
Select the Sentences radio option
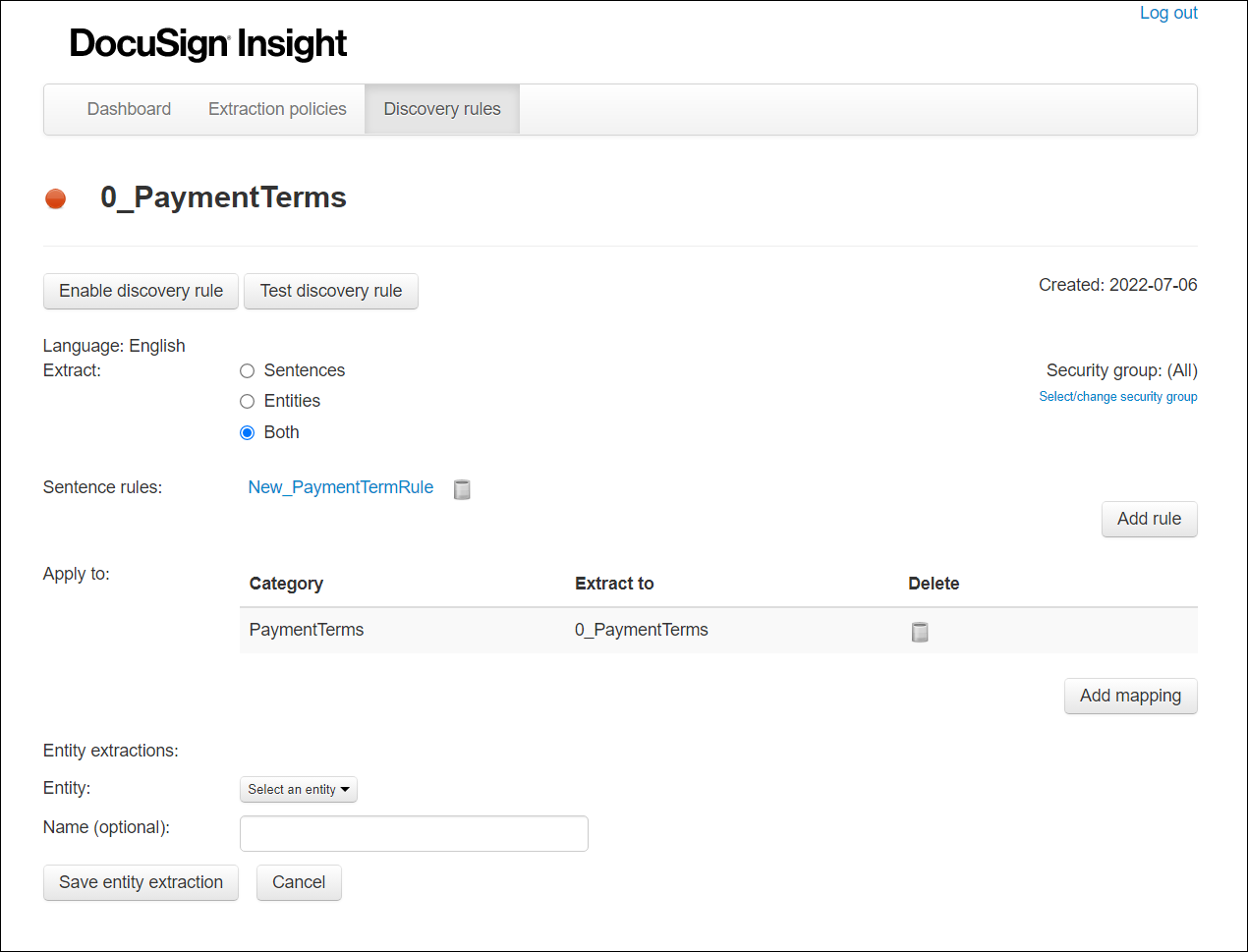tap(248, 371)
